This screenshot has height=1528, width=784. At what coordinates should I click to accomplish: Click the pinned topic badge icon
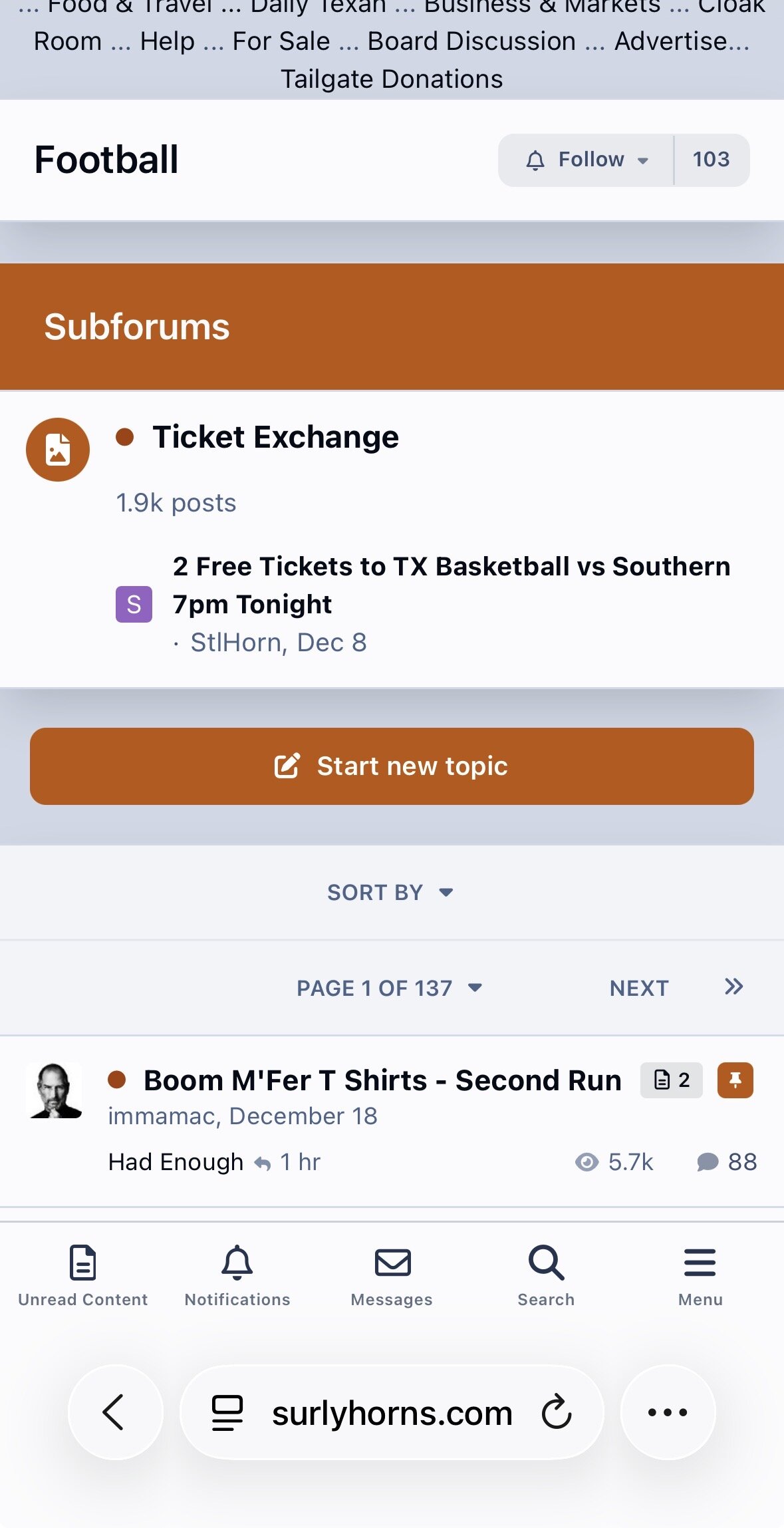[735, 1080]
